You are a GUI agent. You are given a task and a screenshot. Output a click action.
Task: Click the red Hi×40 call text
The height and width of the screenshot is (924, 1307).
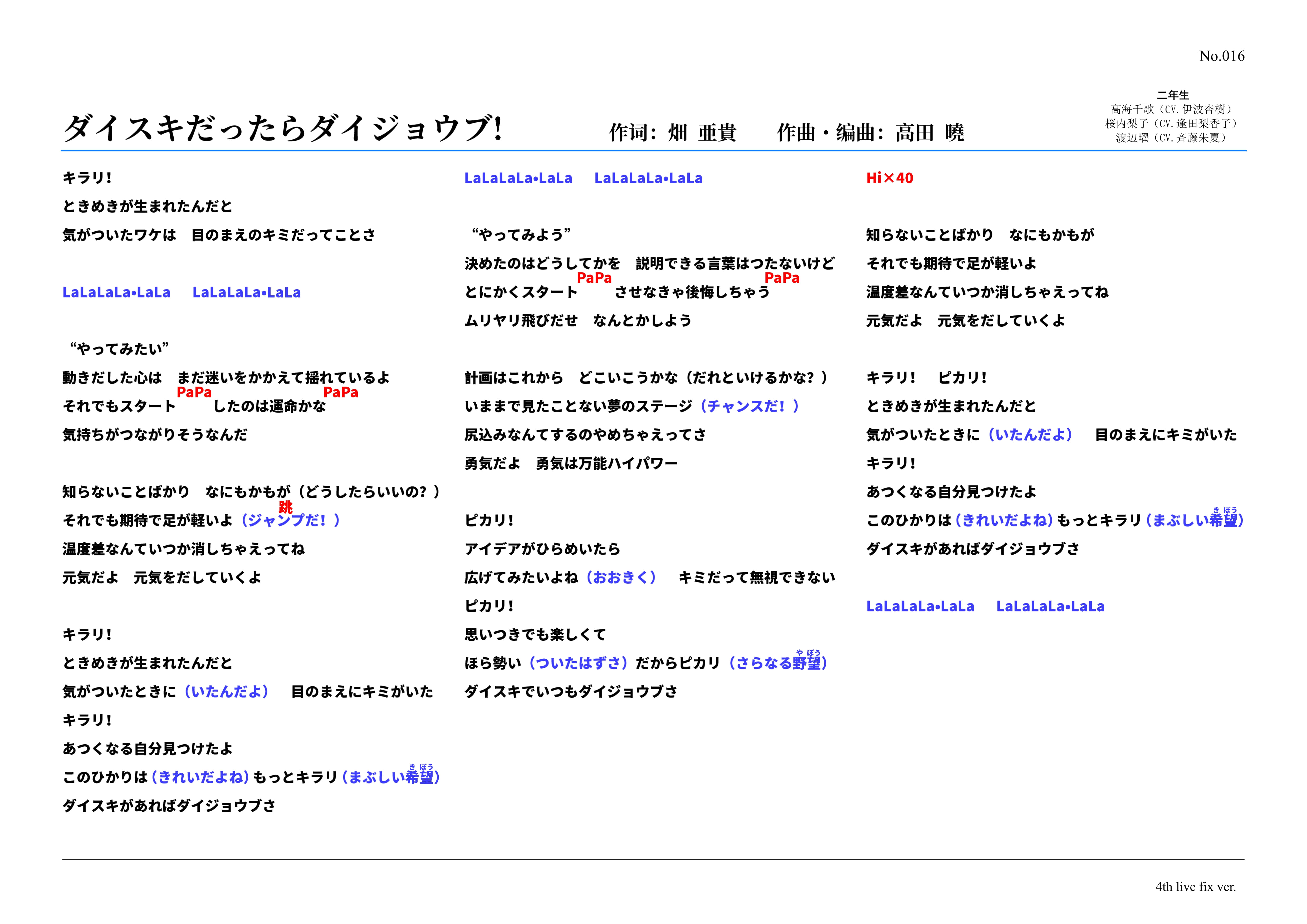click(889, 178)
